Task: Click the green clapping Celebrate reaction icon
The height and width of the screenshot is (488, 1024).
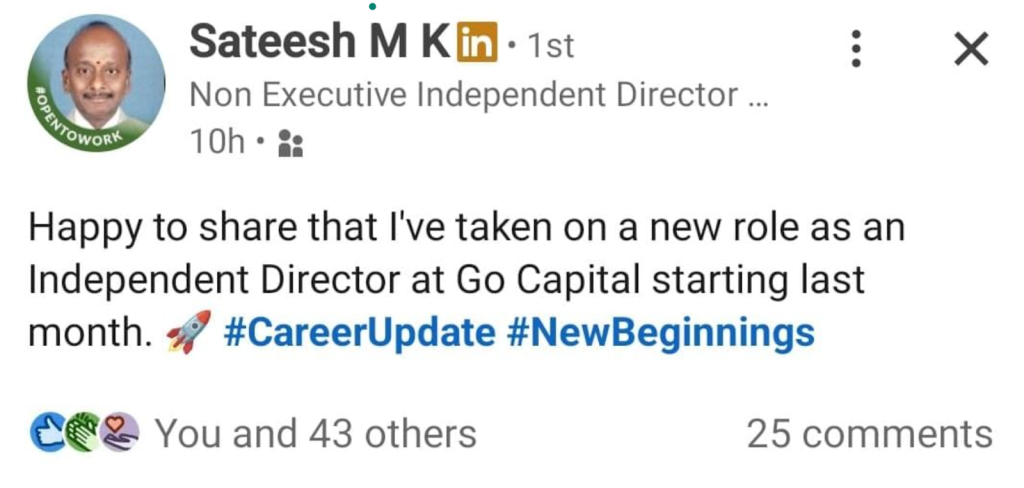Action: click(x=83, y=434)
